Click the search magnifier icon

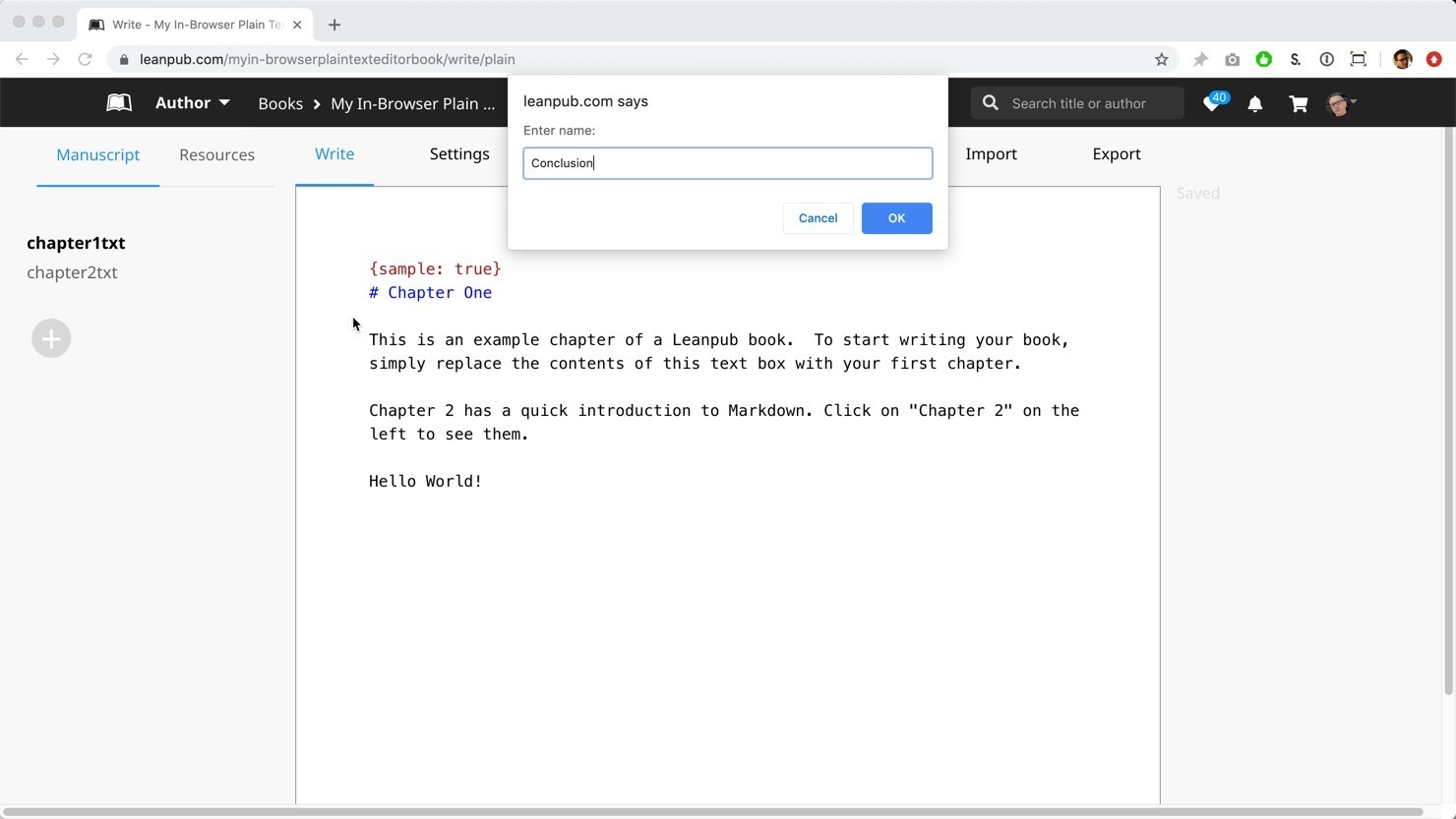point(991,103)
